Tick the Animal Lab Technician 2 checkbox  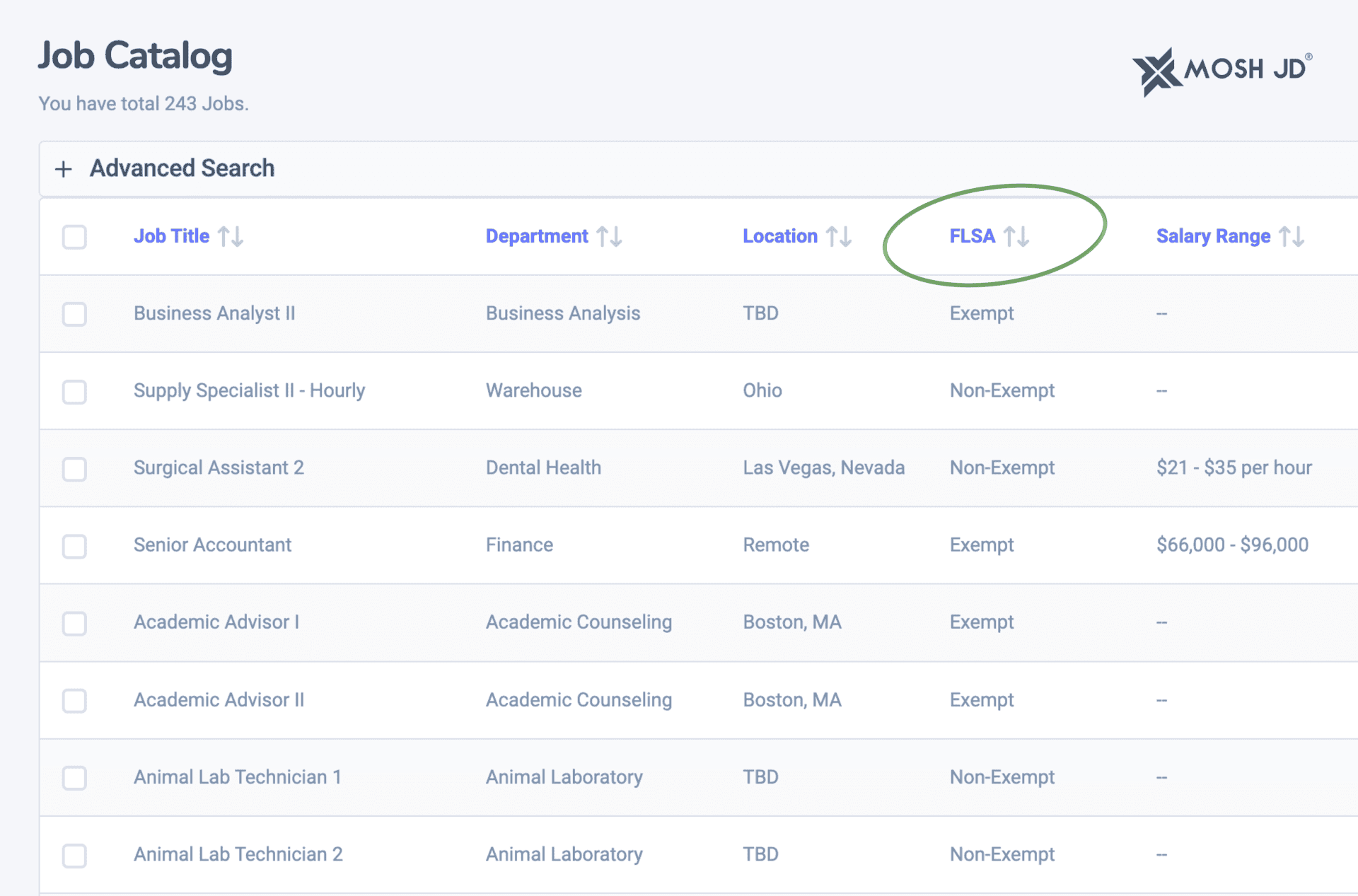point(74,855)
